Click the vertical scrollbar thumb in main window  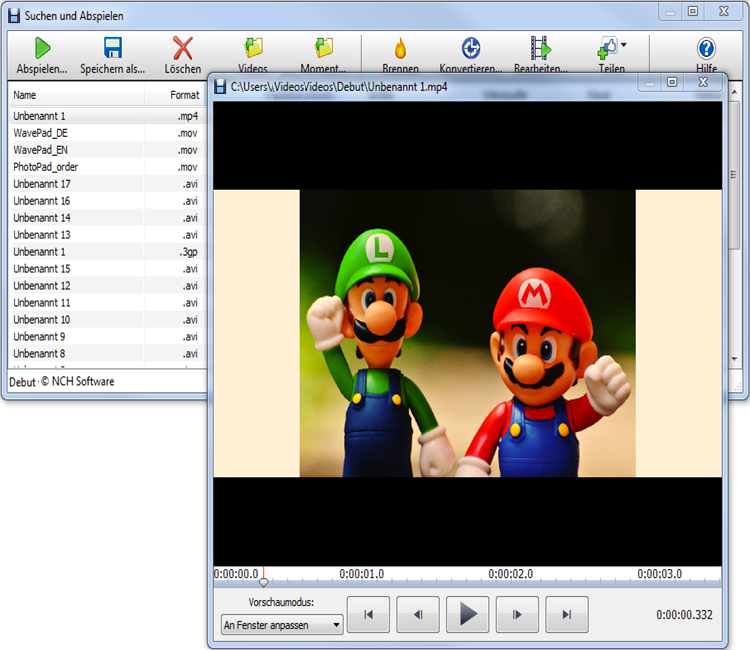[735, 175]
